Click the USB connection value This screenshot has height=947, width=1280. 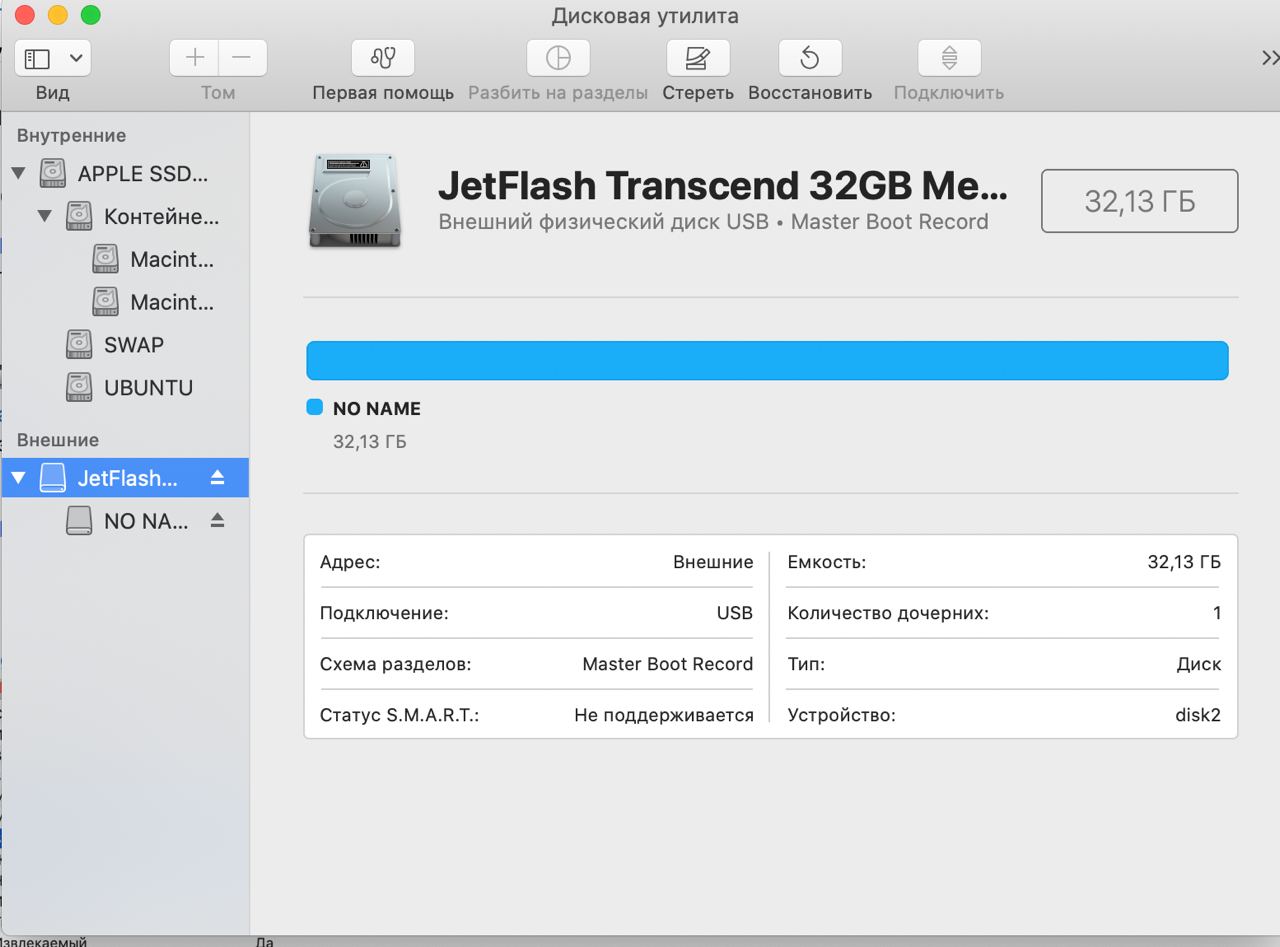click(x=735, y=613)
